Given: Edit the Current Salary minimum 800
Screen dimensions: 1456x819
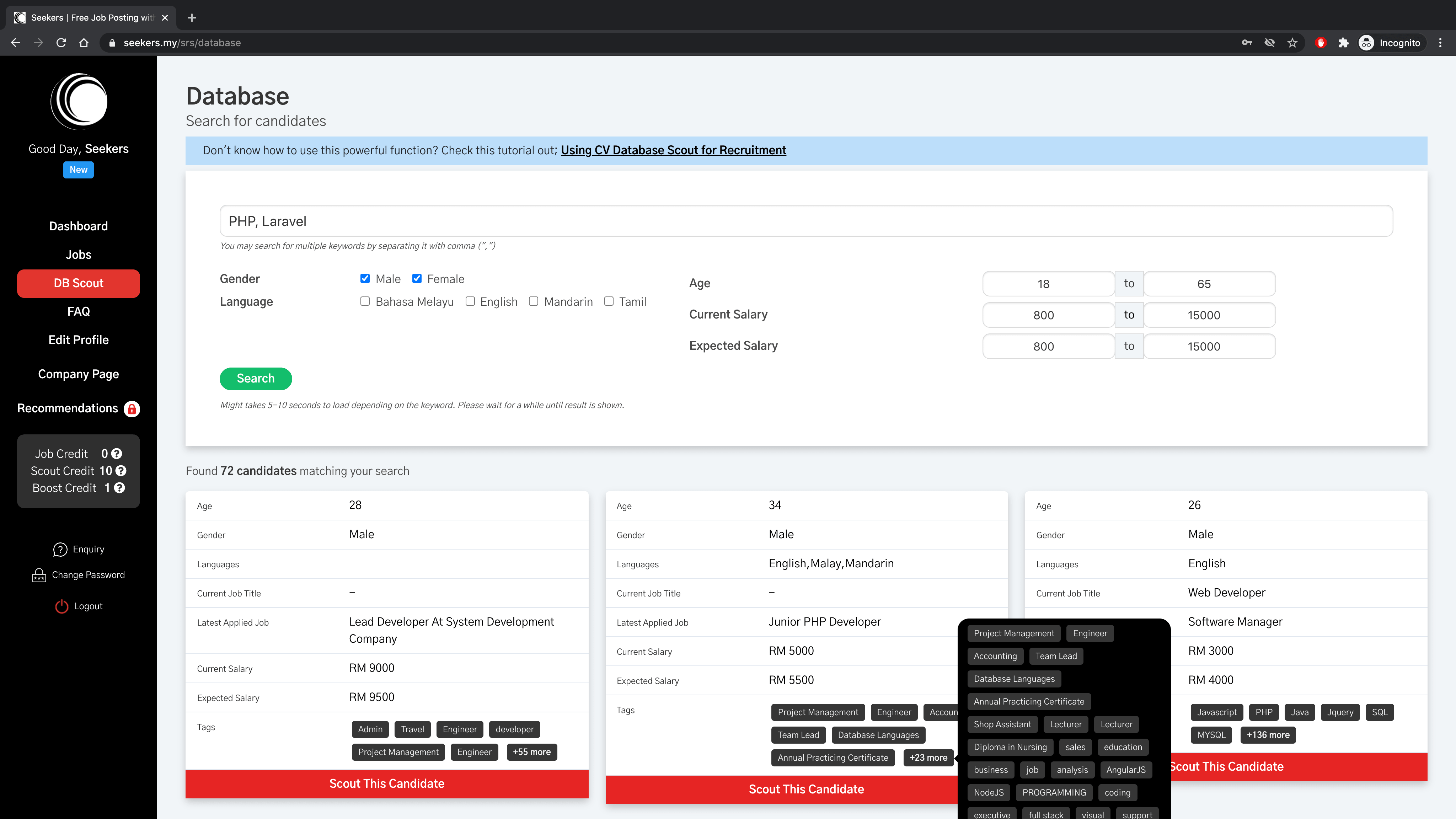Looking at the screenshot, I should tap(1049, 315).
